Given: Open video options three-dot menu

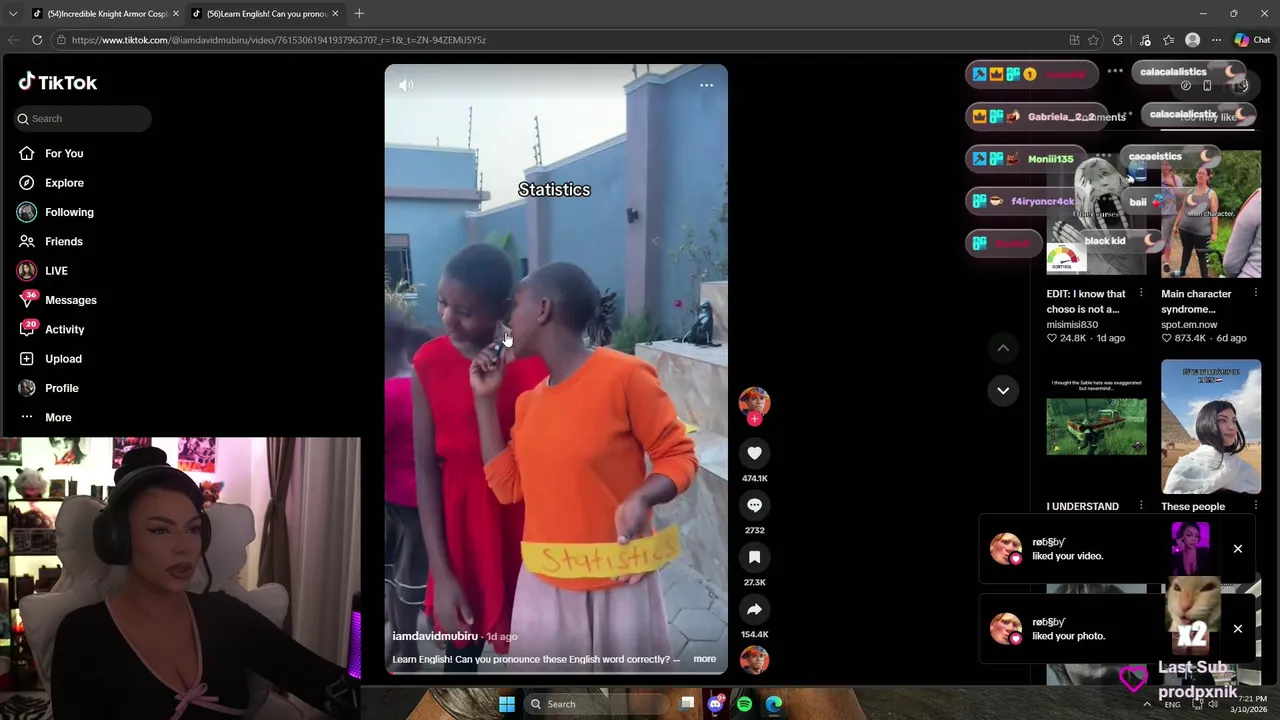Looking at the screenshot, I should [706, 85].
